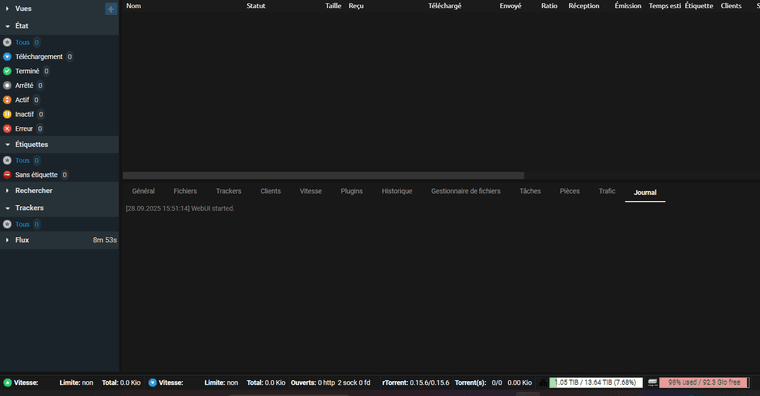Sort by the Ratio column header

coord(549,6)
